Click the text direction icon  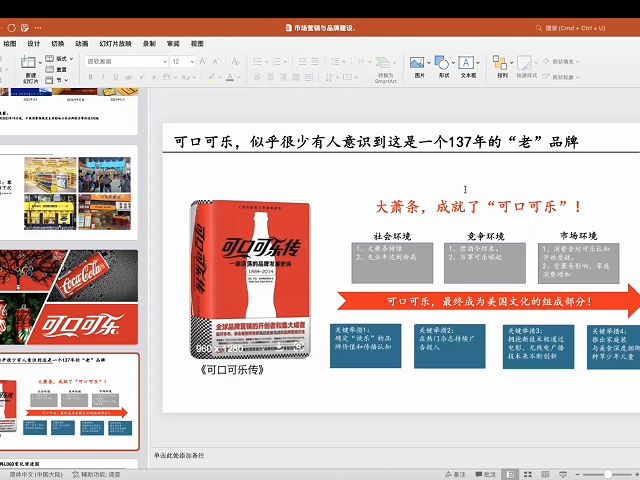click(329, 77)
